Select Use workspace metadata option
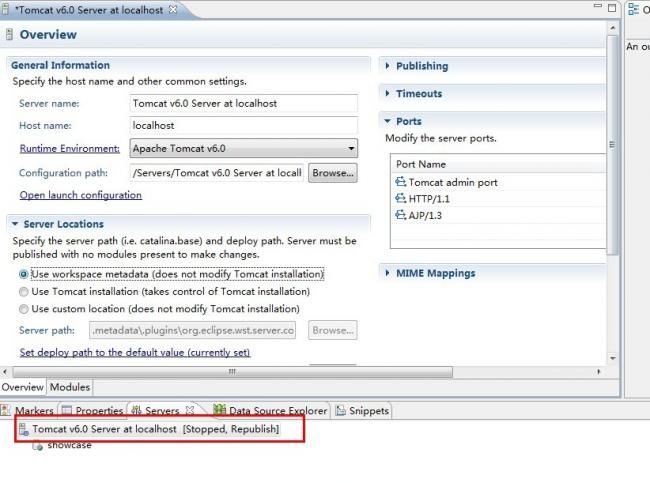 pyautogui.click(x=24, y=274)
